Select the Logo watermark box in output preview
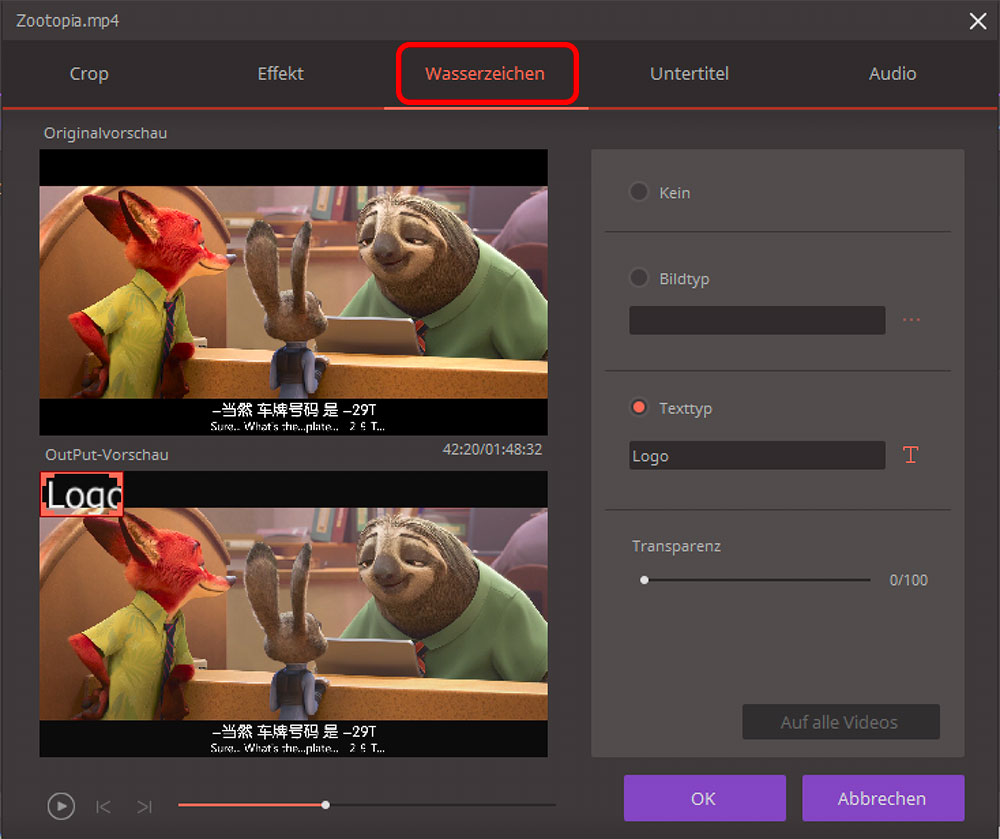The height and width of the screenshot is (839, 1000). 82,494
